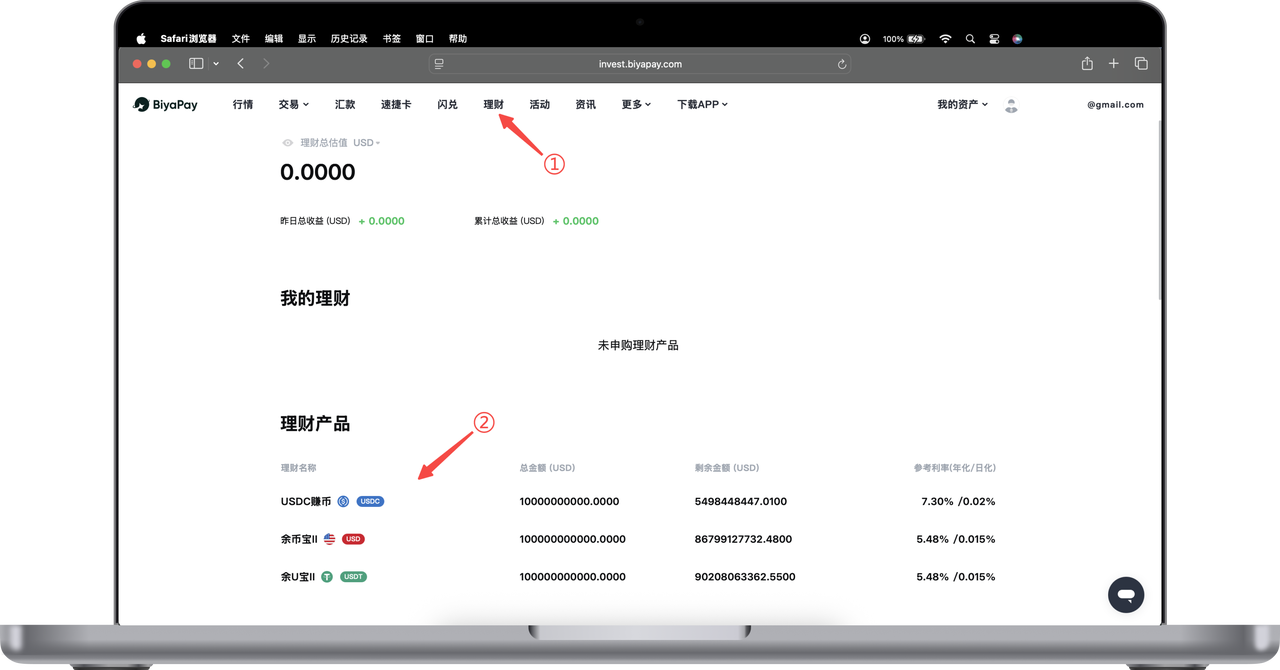The width and height of the screenshot is (1280, 670).
Task: Go back with the Safari back arrow
Action: [x=241, y=64]
